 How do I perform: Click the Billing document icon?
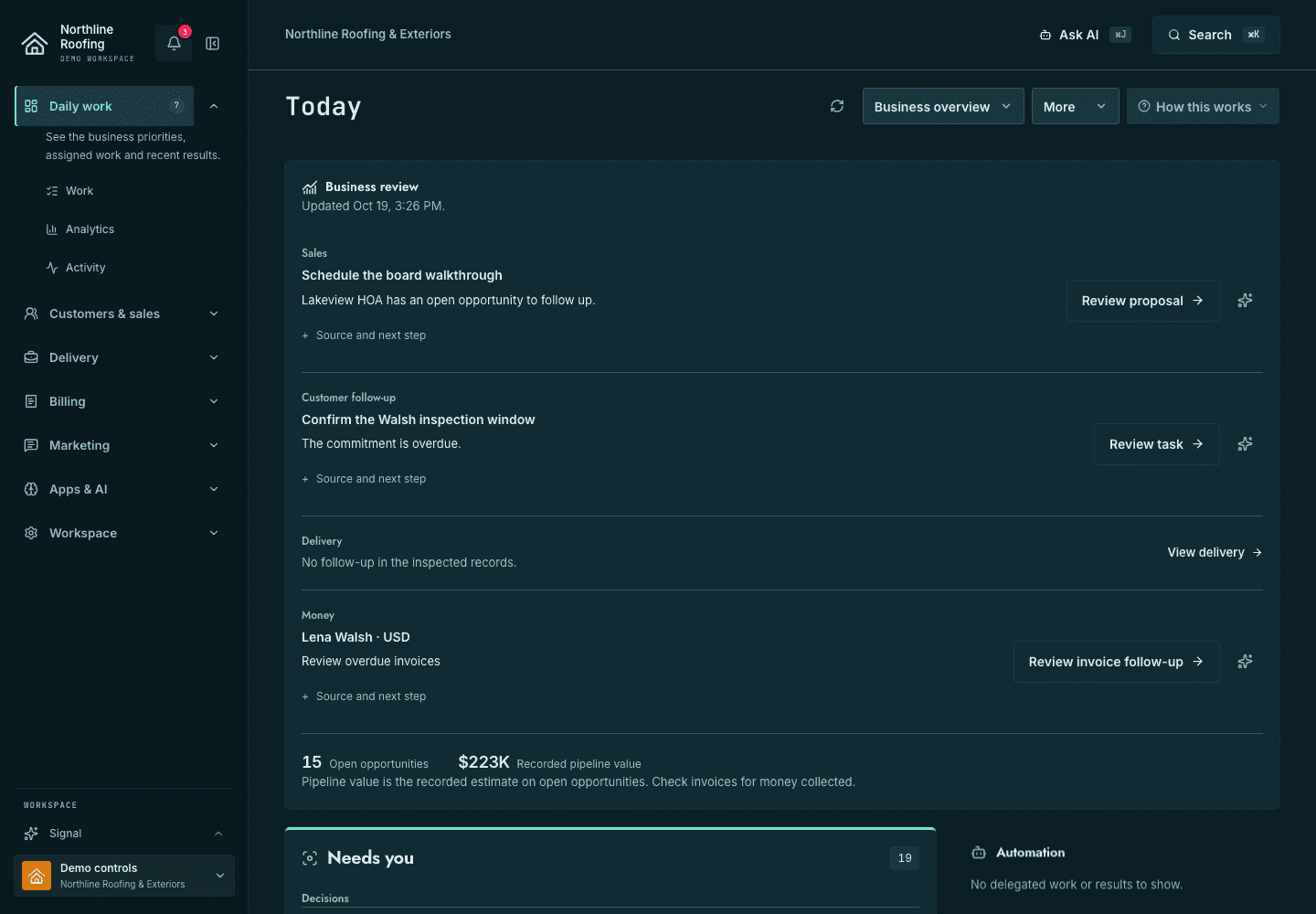[x=31, y=401]
